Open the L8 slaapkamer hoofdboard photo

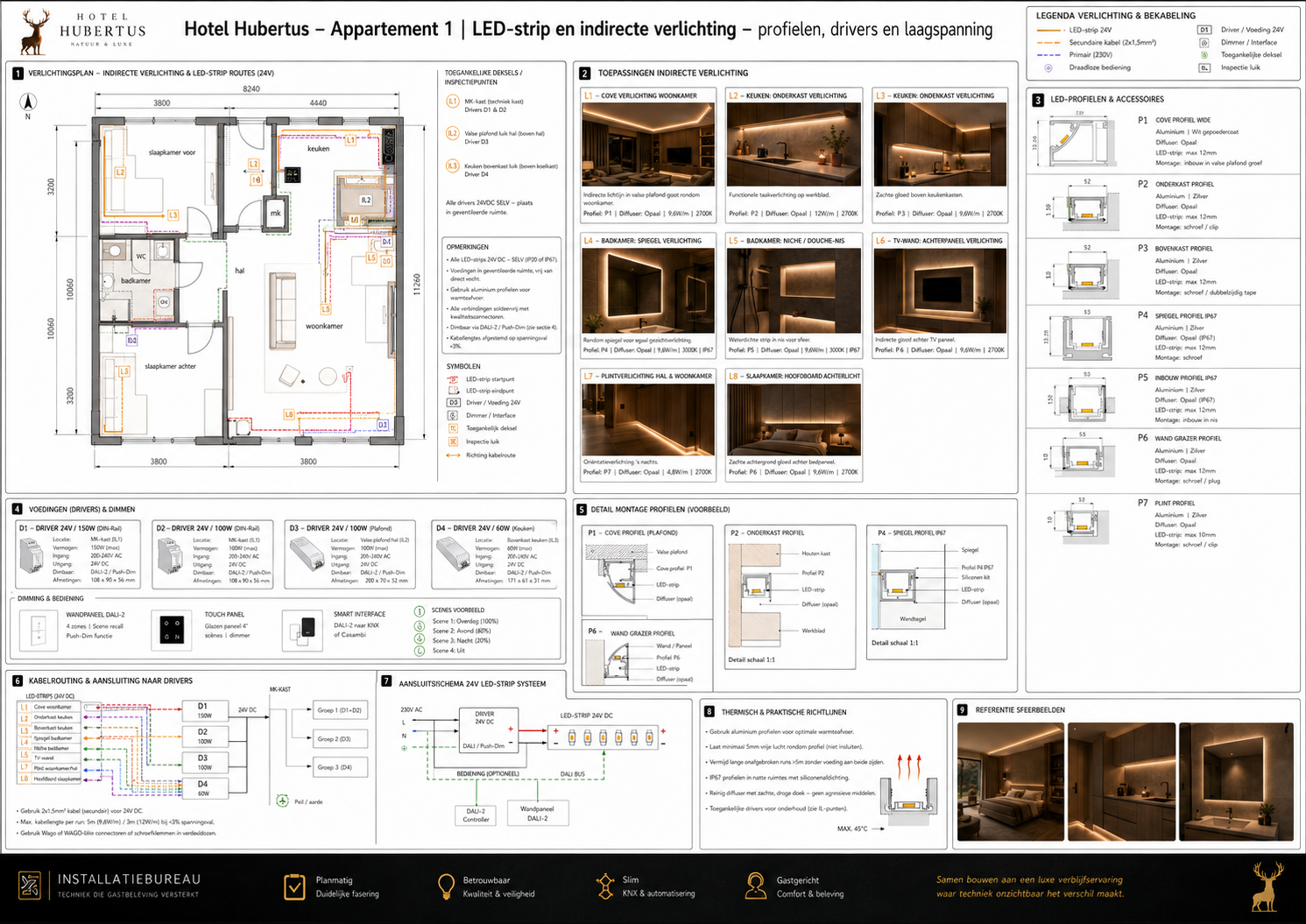794,420
